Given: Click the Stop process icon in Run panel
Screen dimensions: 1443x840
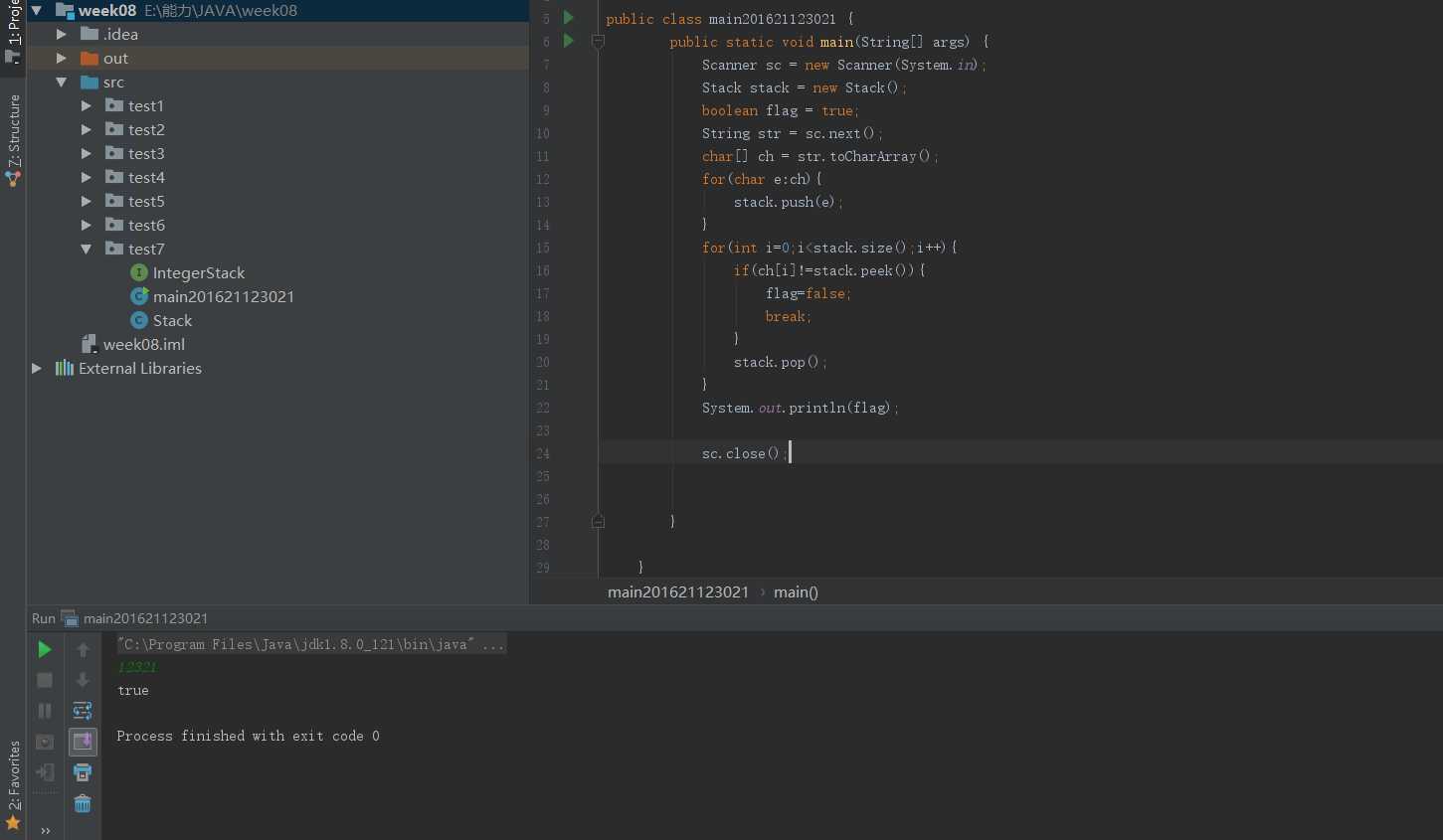Looking at the screenshot, I should click(45, 680).
